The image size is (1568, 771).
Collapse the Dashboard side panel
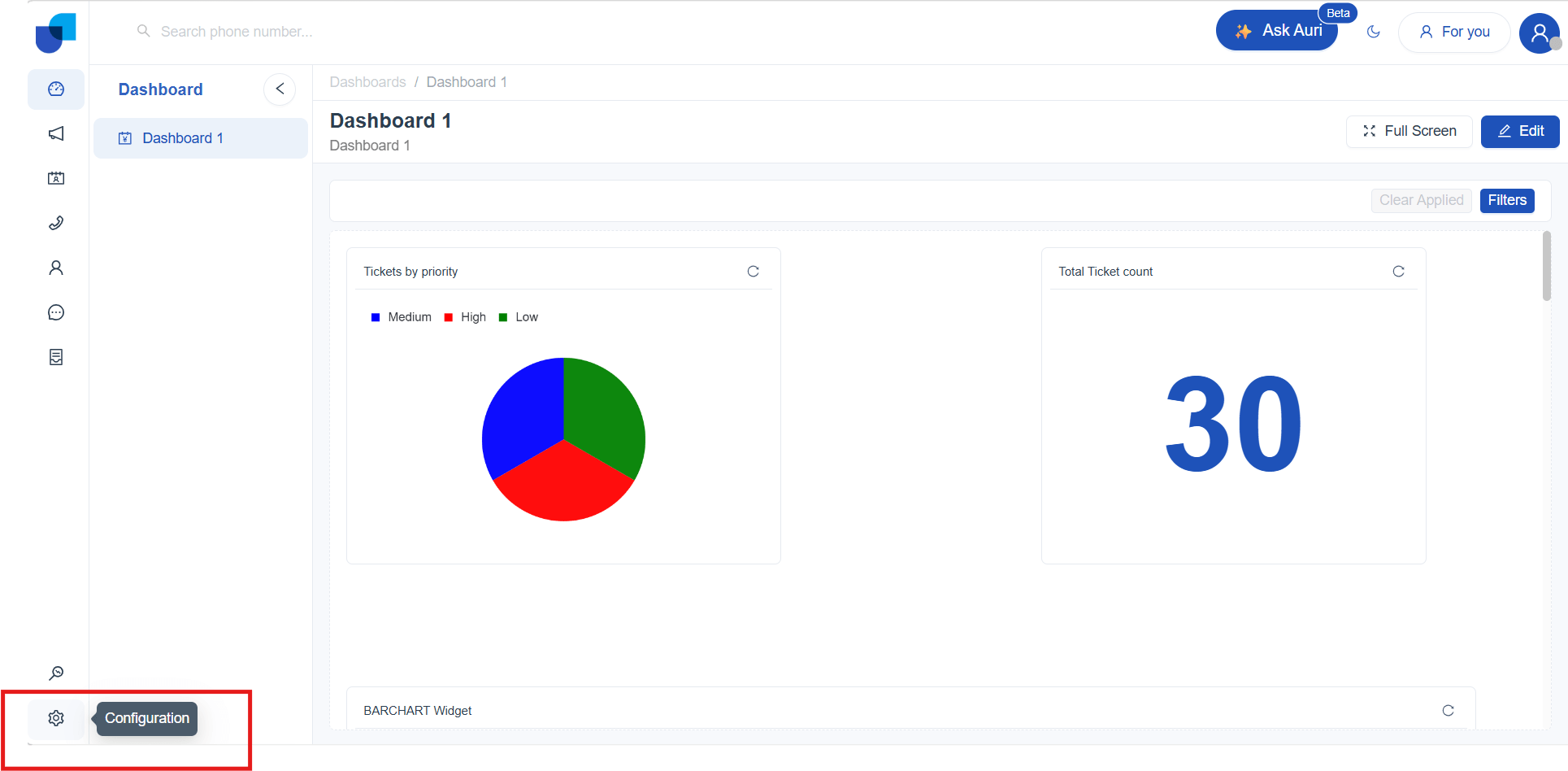click(280, 89)
